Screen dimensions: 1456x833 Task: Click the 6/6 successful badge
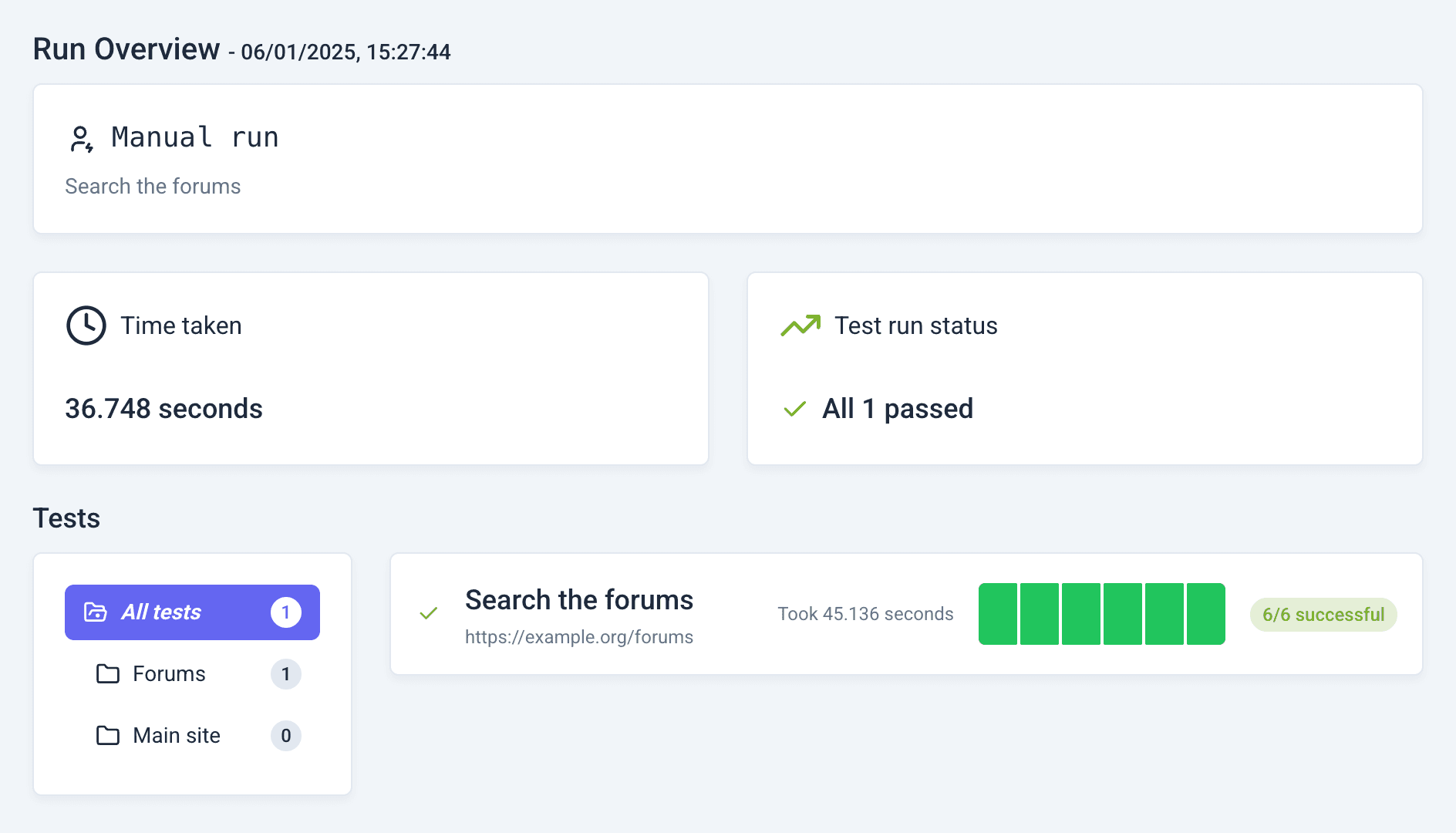[1323, 614]
